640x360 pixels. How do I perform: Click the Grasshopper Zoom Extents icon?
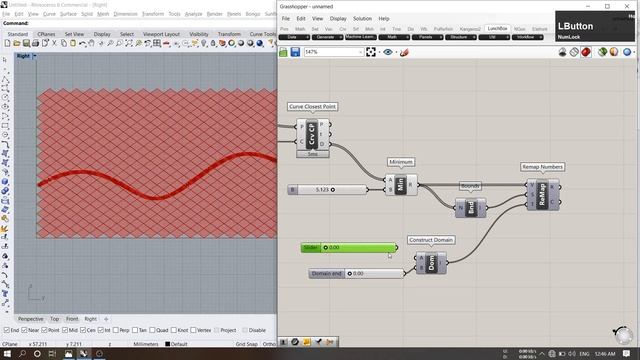371,52
